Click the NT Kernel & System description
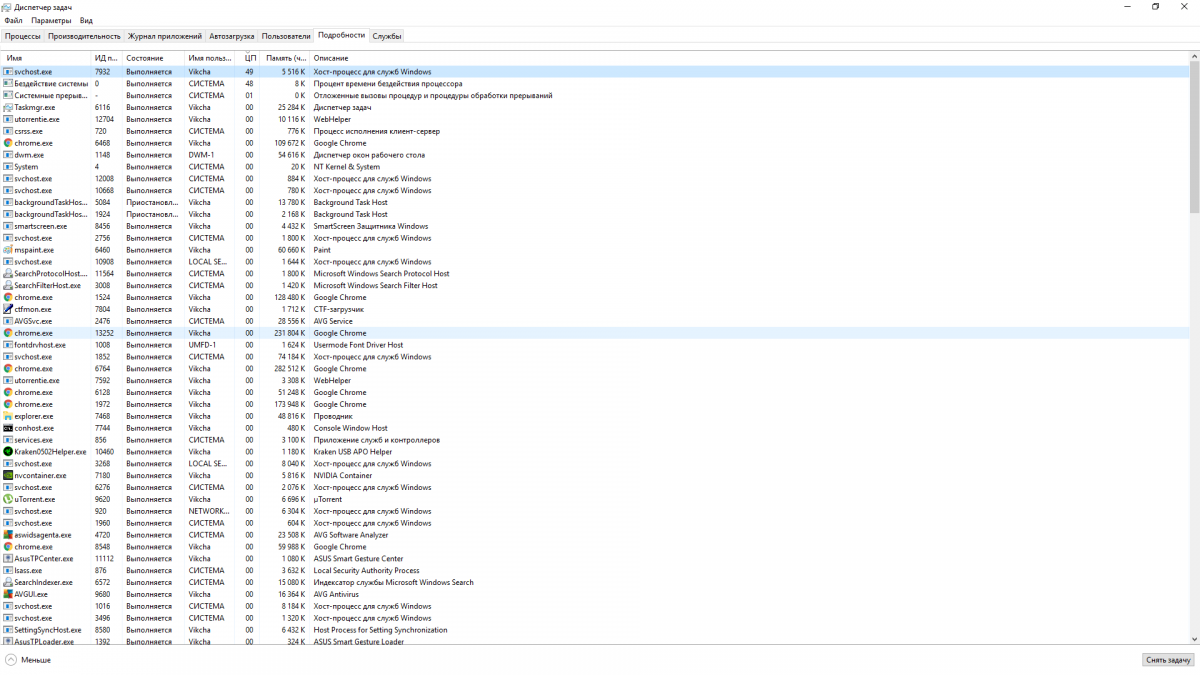 tap(347, 167)
